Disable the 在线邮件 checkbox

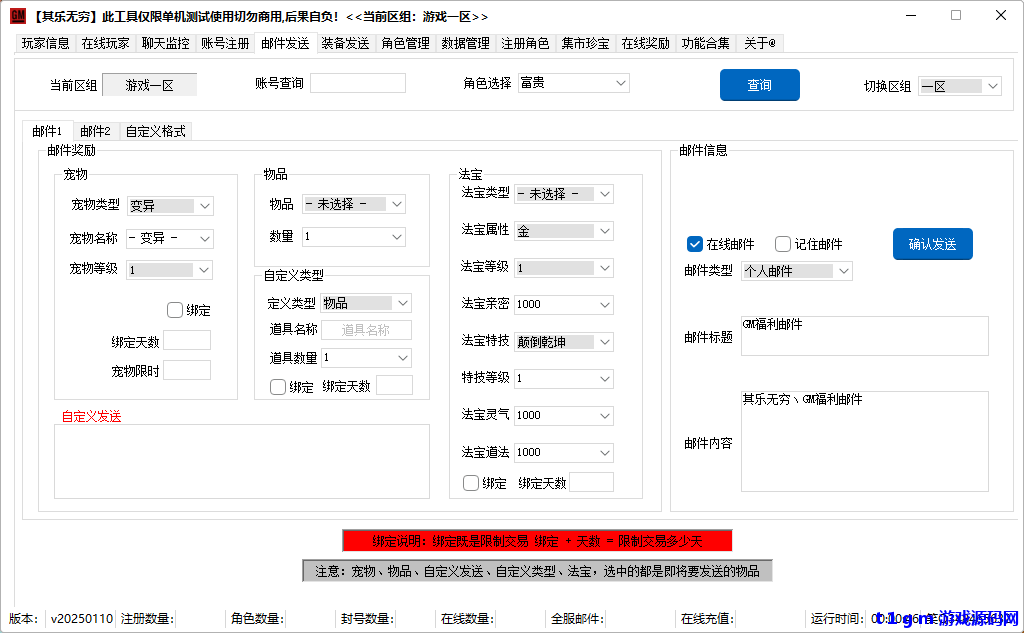694,244
